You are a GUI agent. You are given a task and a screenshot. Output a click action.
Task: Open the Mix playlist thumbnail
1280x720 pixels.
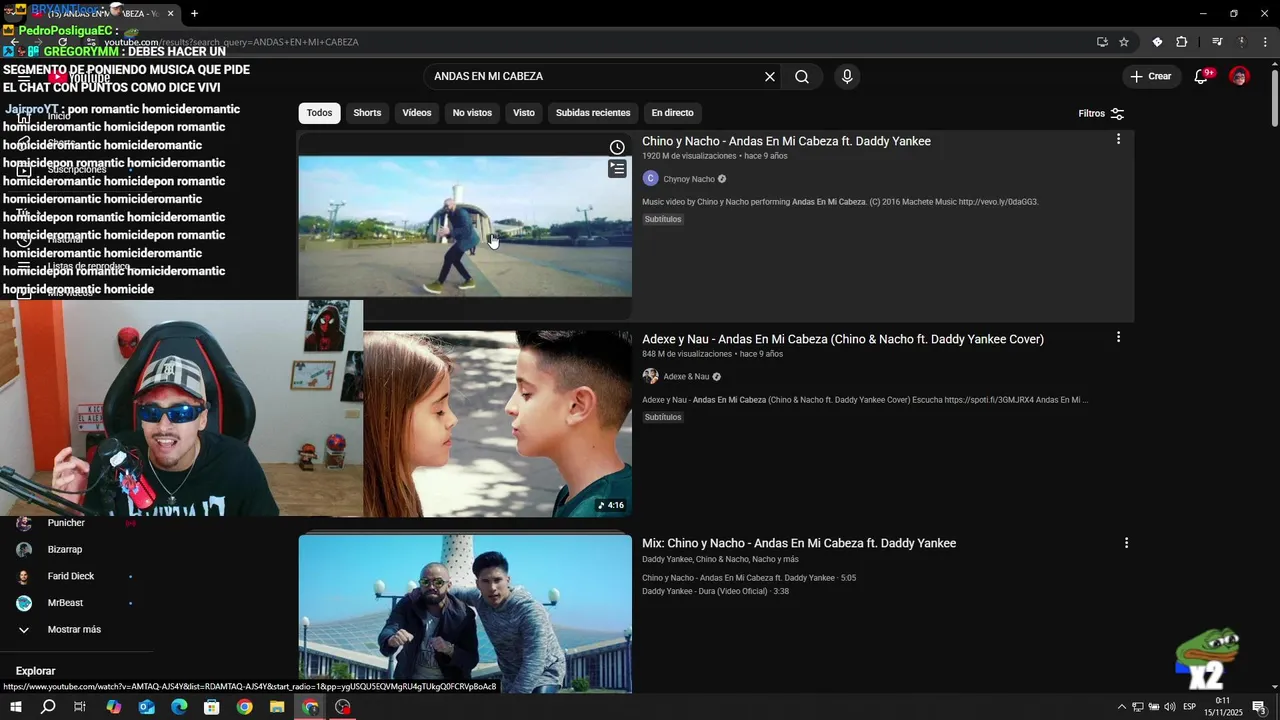coord(465,613)
